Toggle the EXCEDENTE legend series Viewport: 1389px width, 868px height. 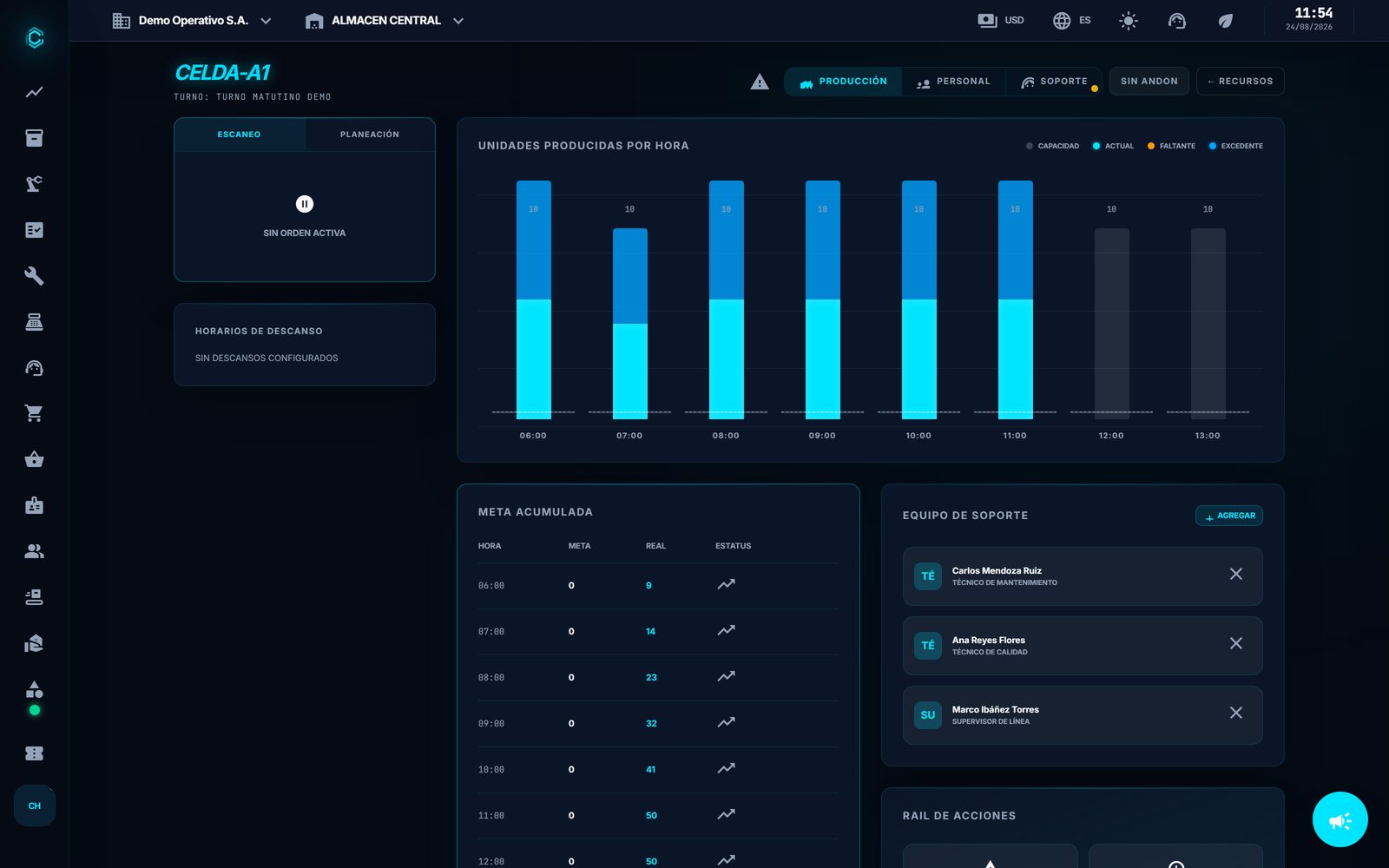pyautogui.click(x=1235, y=146)
